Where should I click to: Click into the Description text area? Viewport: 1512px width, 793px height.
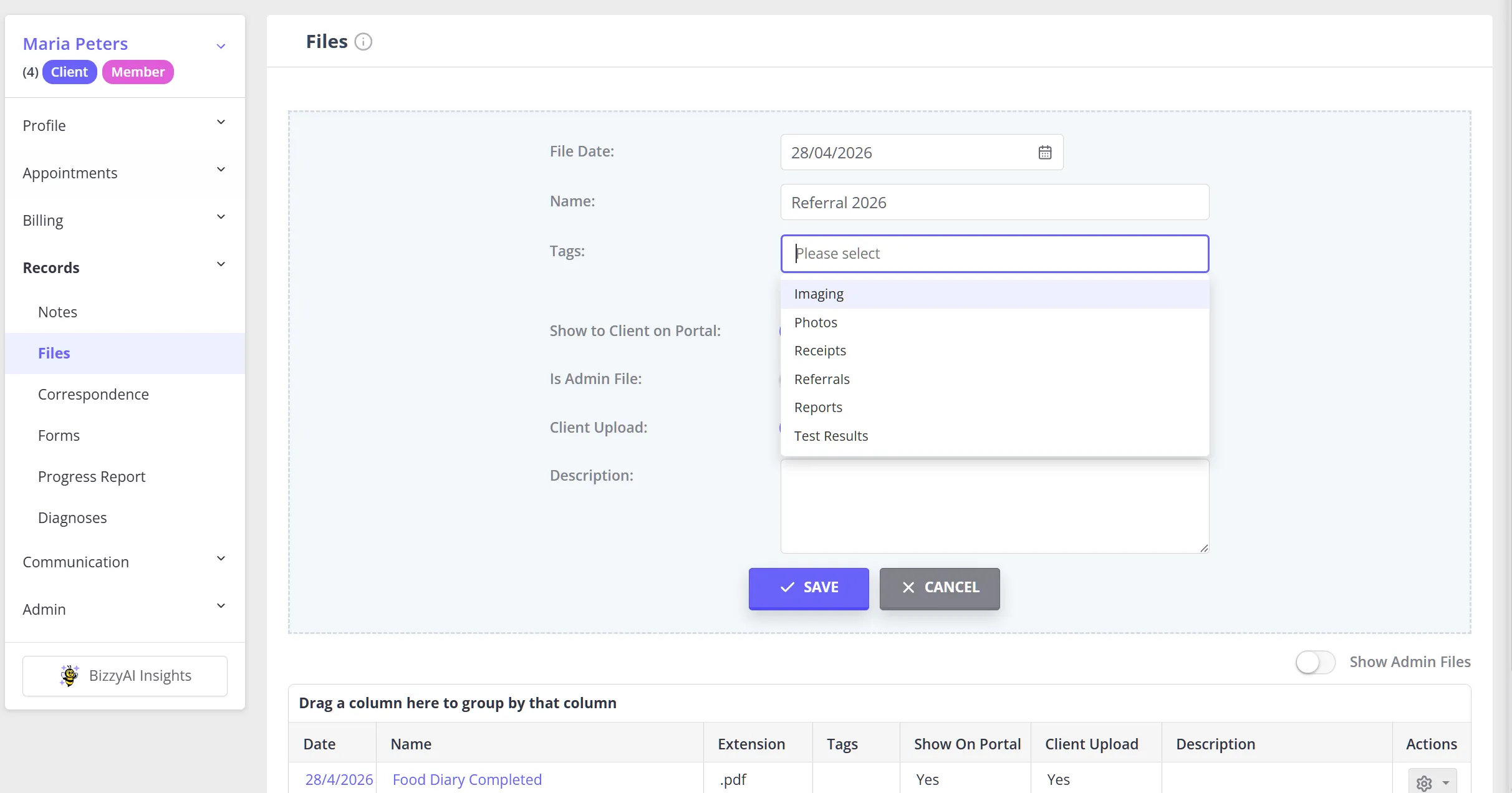pos(994,506)
